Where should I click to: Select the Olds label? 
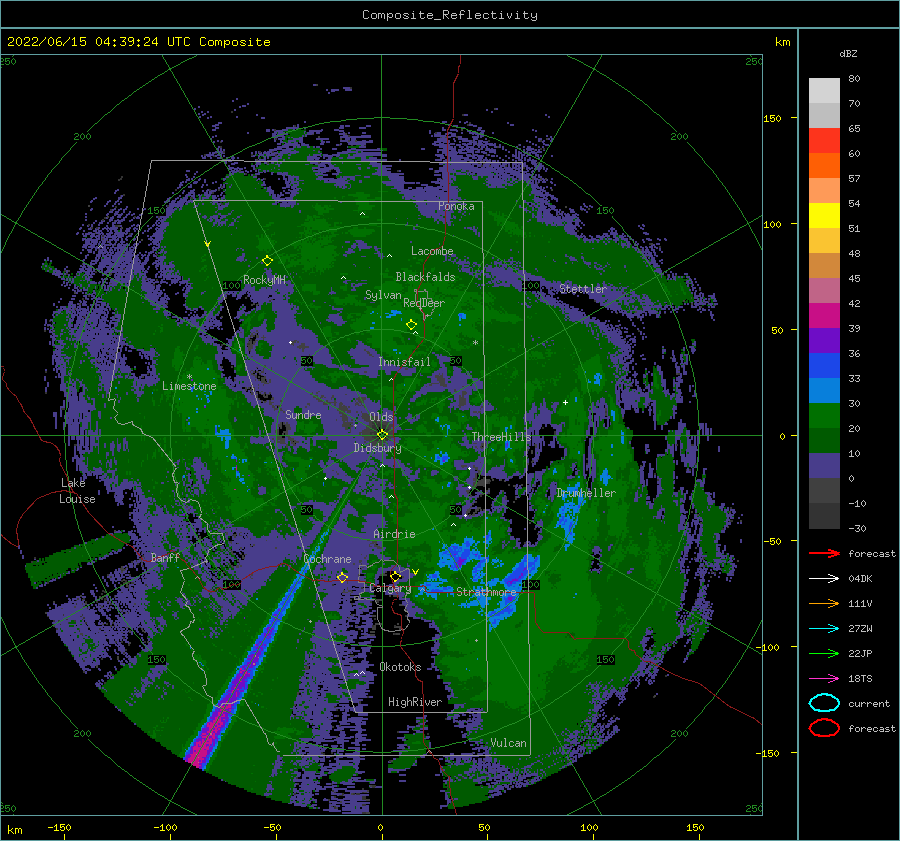pos(381,417)
